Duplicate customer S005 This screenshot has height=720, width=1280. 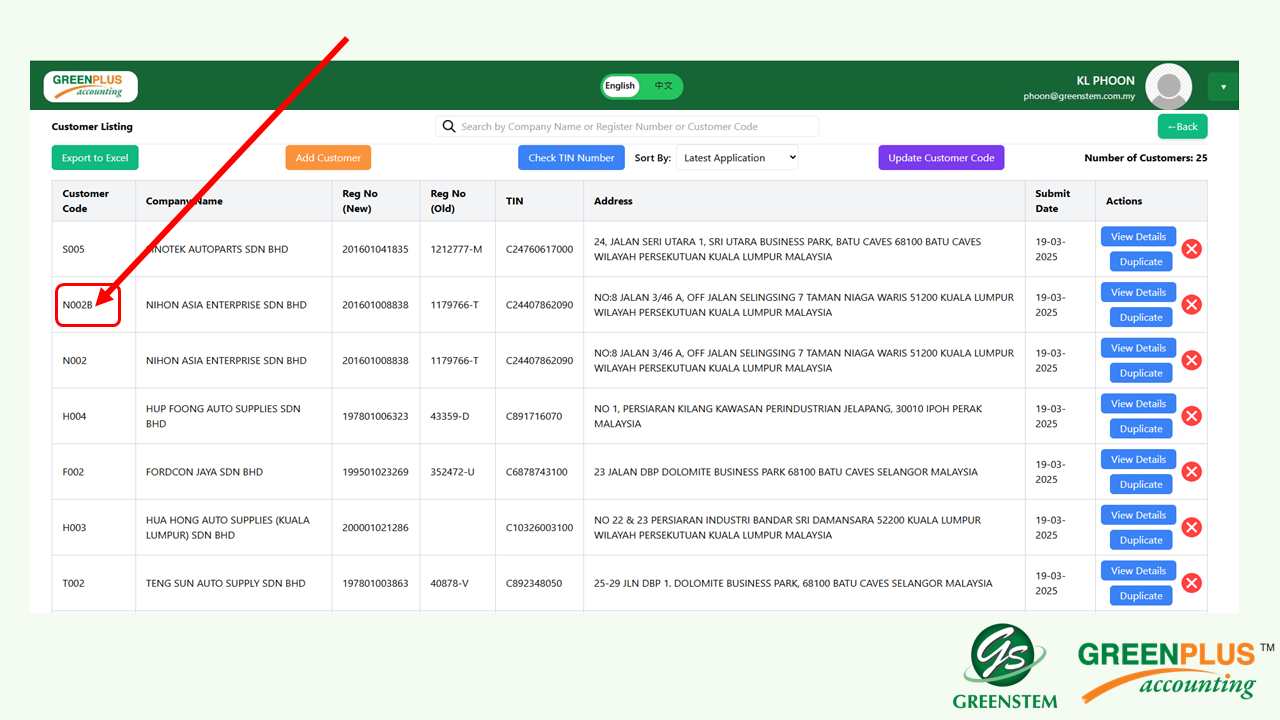[1141, 262]
